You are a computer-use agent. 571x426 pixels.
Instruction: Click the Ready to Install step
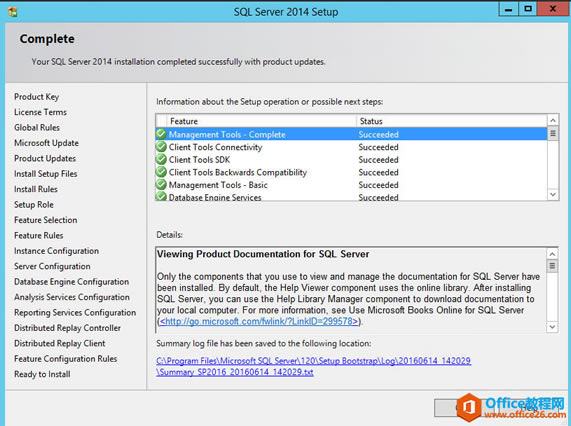42,374
